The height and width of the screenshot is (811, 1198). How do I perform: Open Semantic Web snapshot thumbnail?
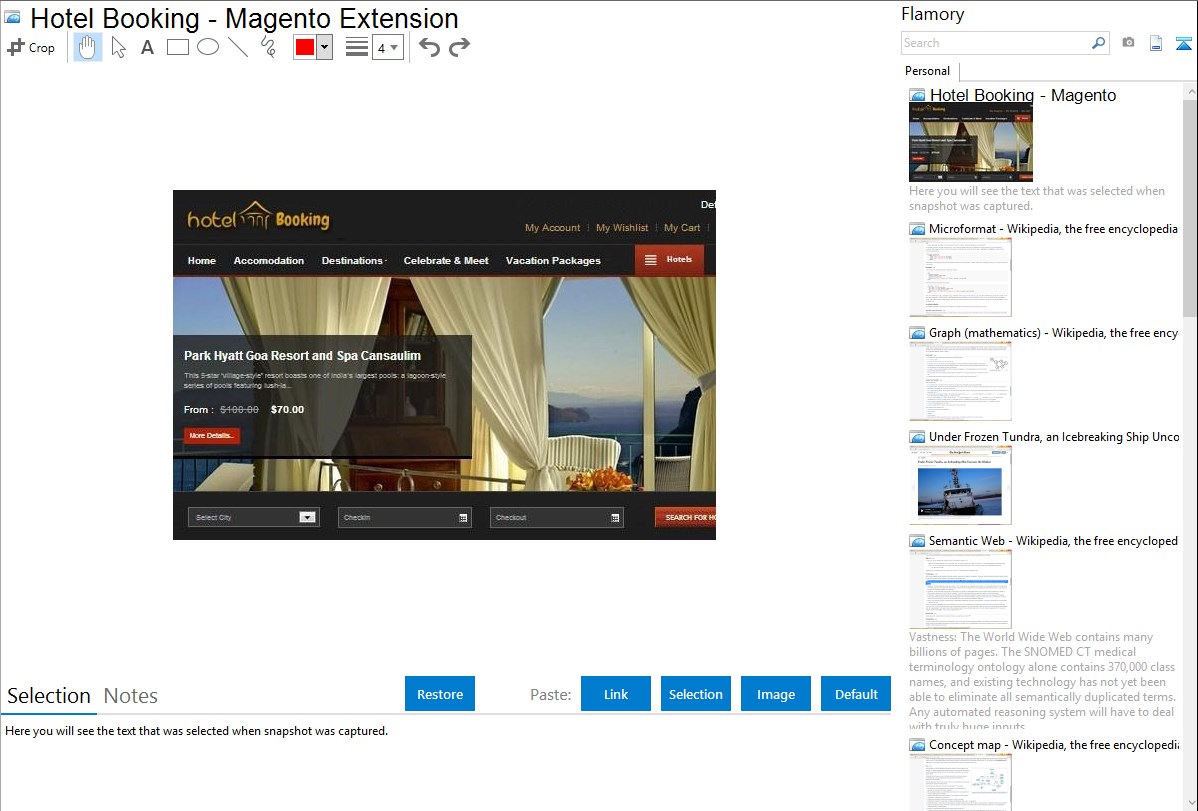960,589
